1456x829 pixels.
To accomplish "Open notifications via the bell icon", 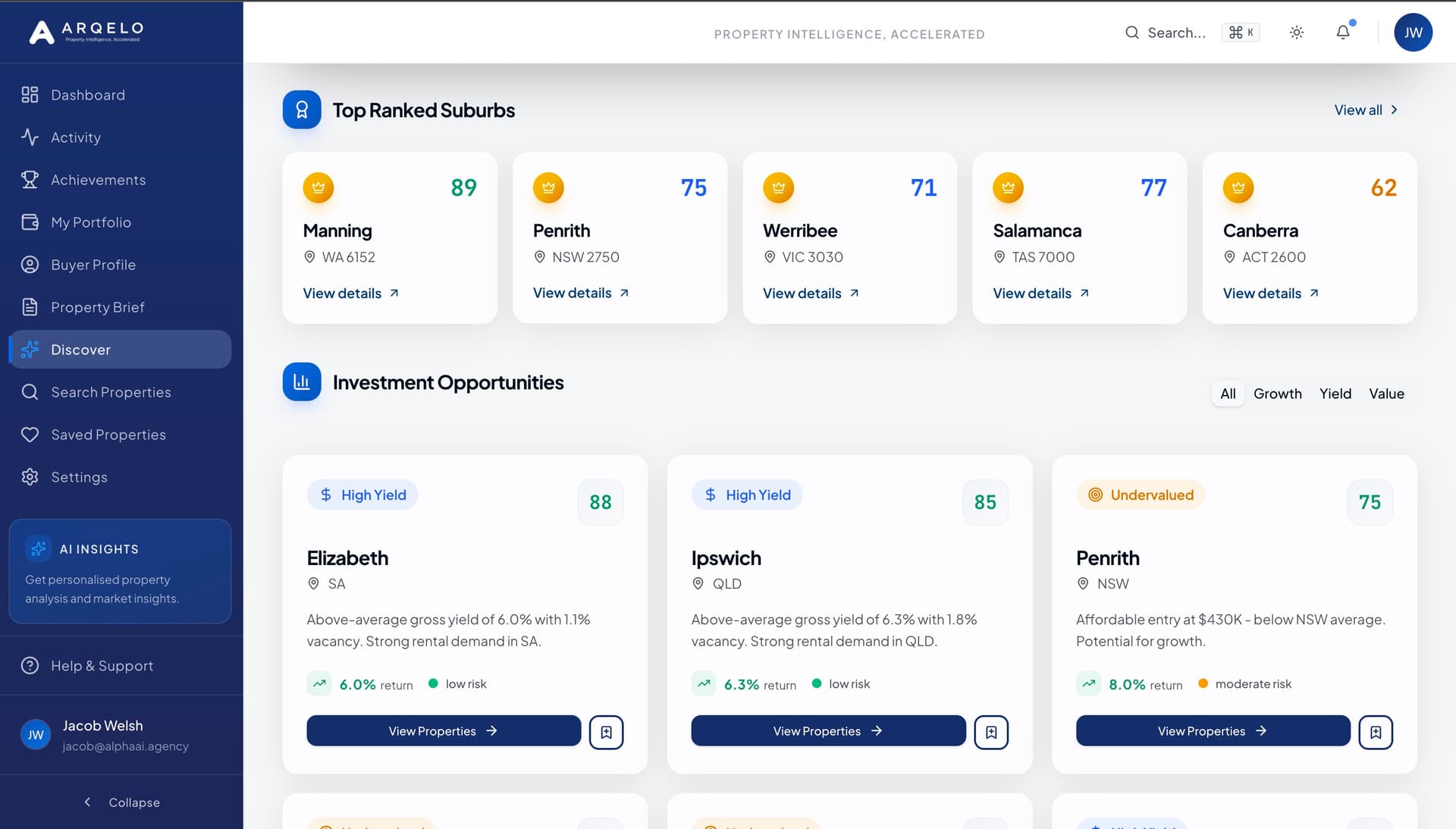I will tap(1343, 32).
